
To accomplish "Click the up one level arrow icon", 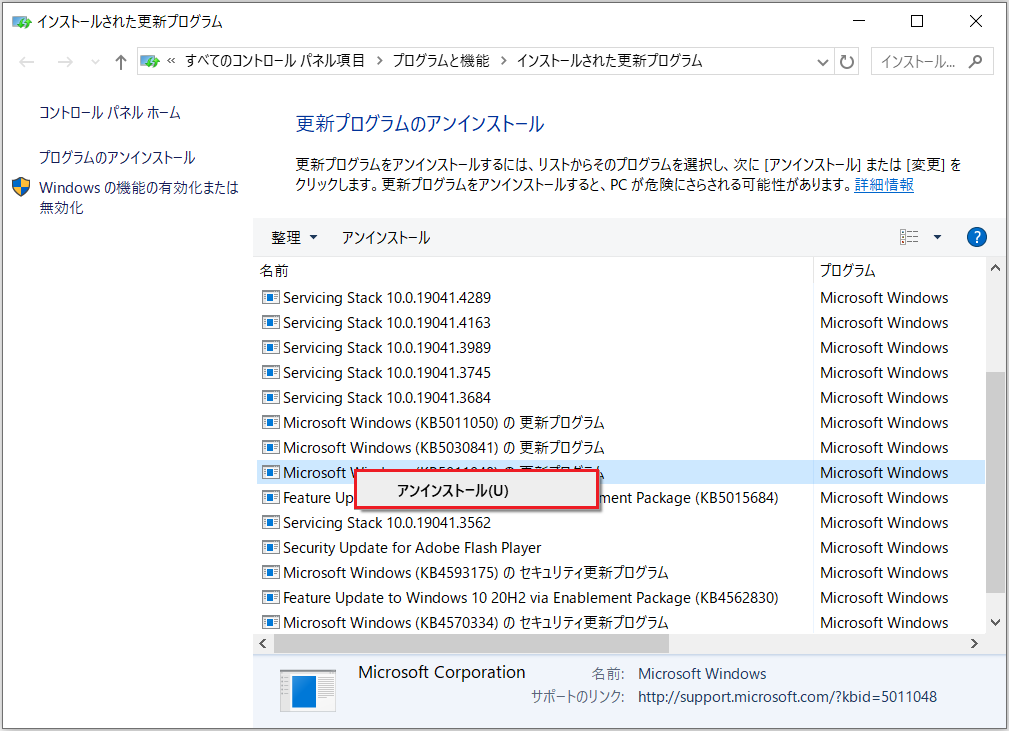I will (119, 61).
